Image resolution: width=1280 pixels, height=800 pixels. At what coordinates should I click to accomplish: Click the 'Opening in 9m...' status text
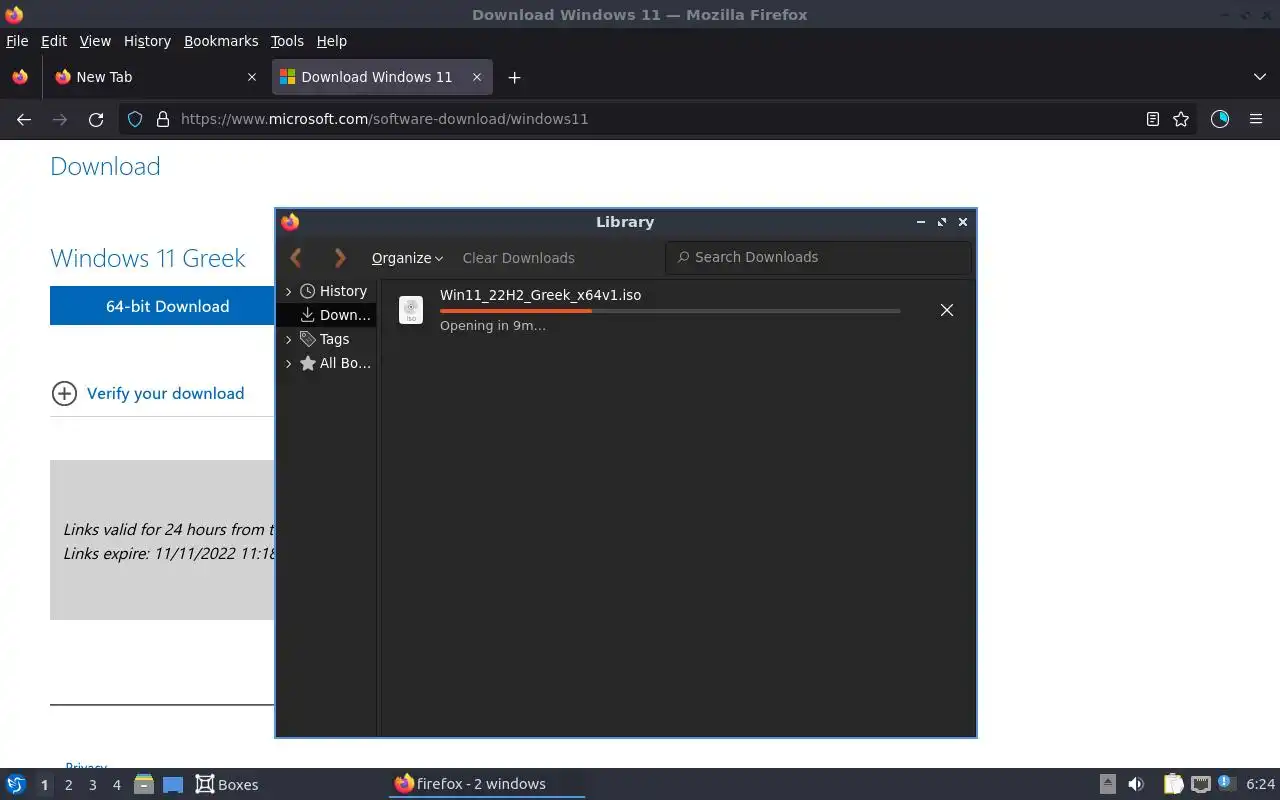(x=493, y=325)
